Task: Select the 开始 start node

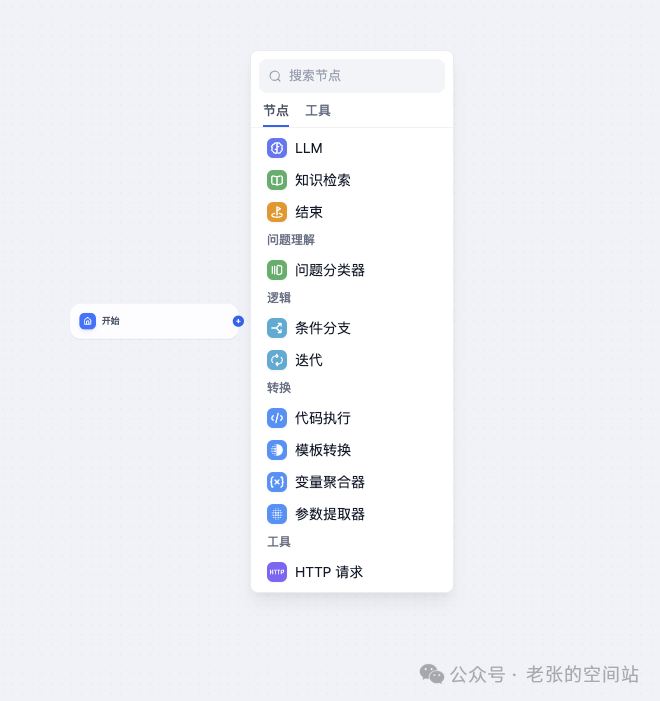Action: coord(154,321)
